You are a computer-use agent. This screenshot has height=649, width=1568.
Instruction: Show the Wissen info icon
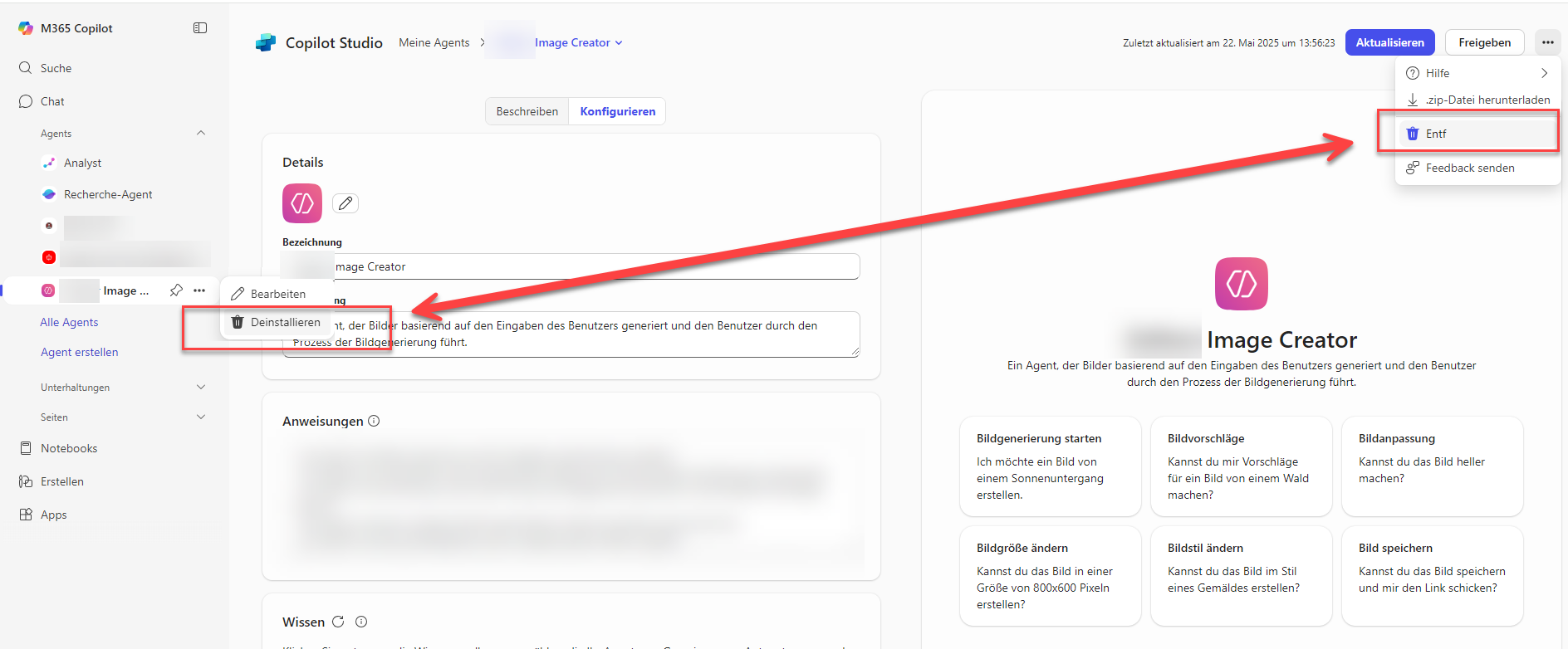pos(361,622)
